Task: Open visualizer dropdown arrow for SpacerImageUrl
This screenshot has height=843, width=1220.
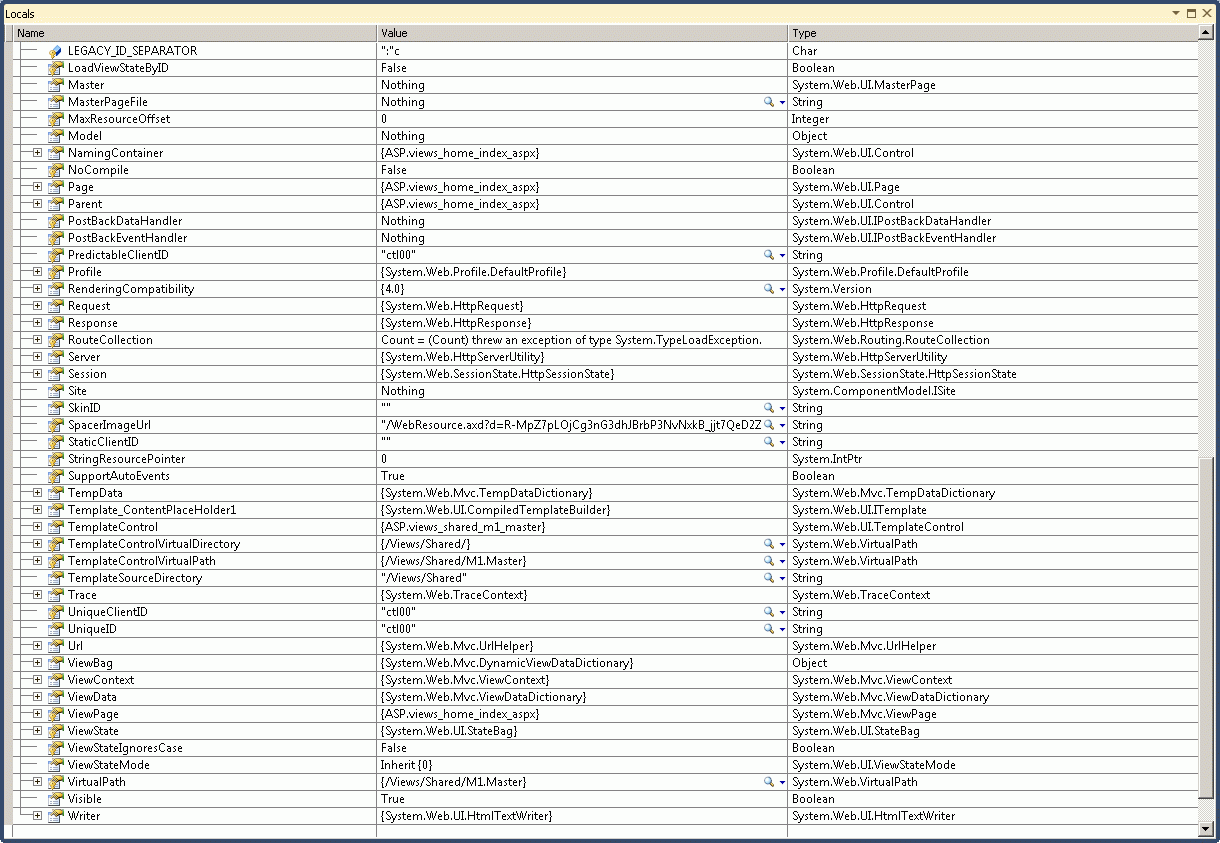Action: [x=782, y=425]
